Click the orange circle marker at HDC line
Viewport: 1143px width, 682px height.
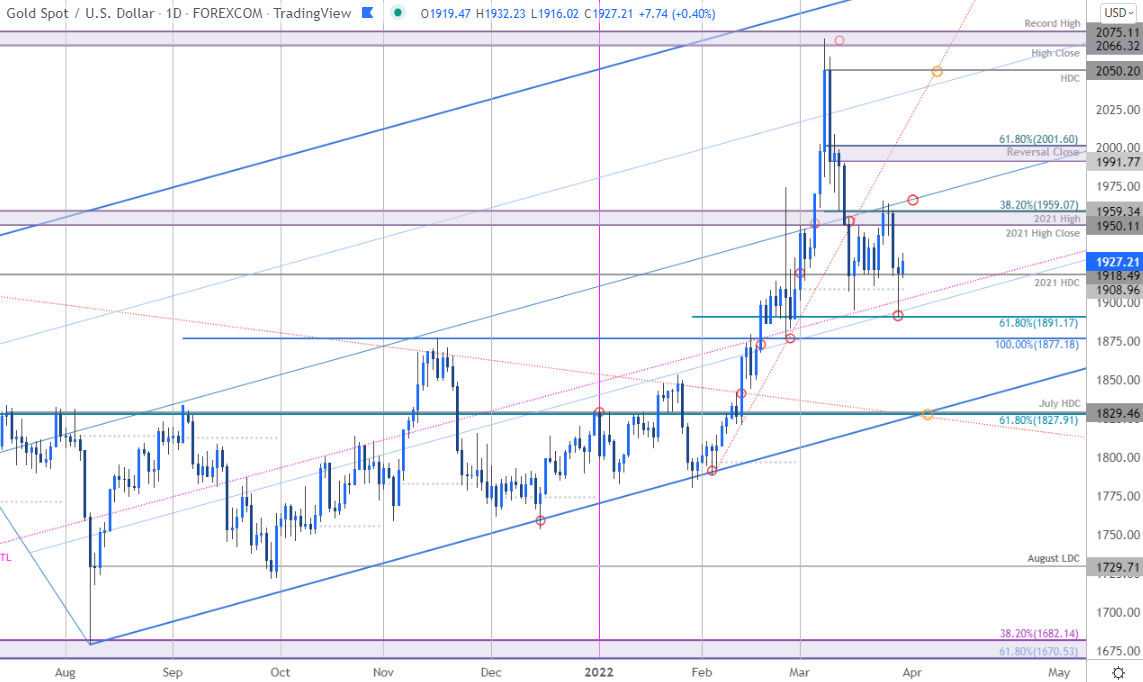coord(937,71)
